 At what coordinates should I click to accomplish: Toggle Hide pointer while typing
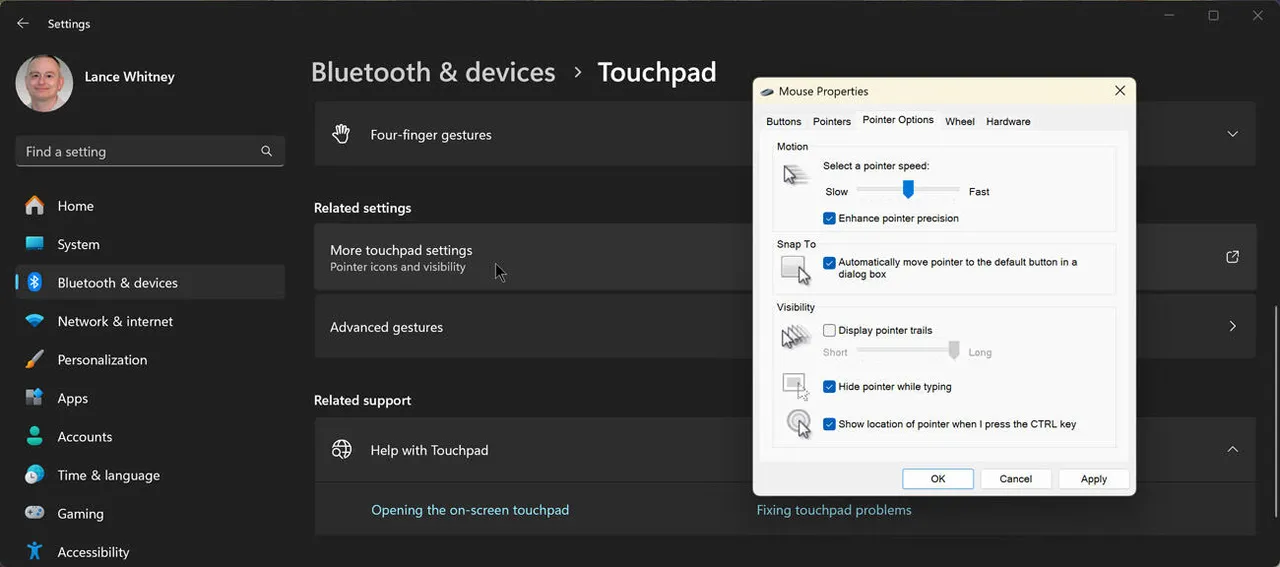pyautogui.click(x=829, y=386)
